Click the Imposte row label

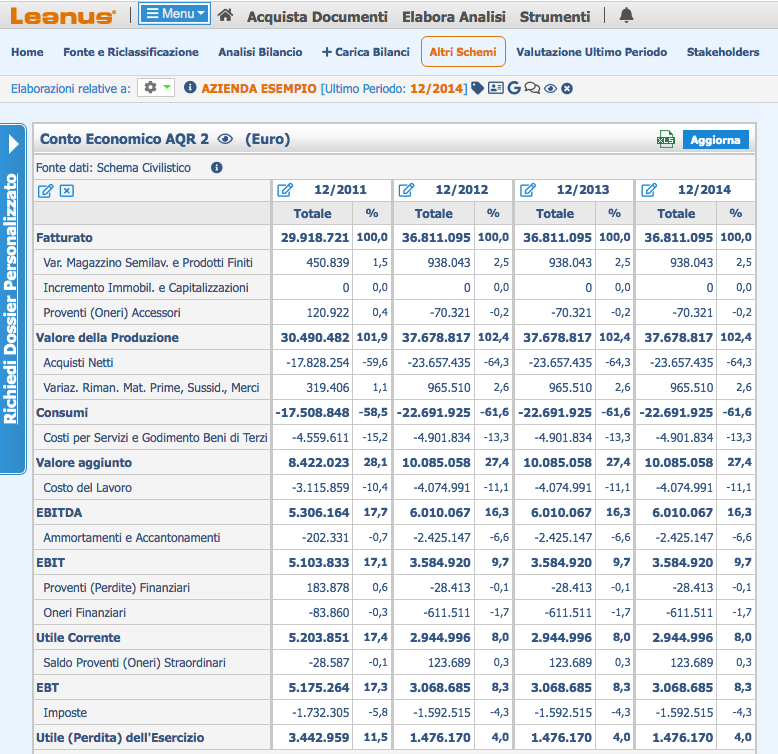pos(65,713)
